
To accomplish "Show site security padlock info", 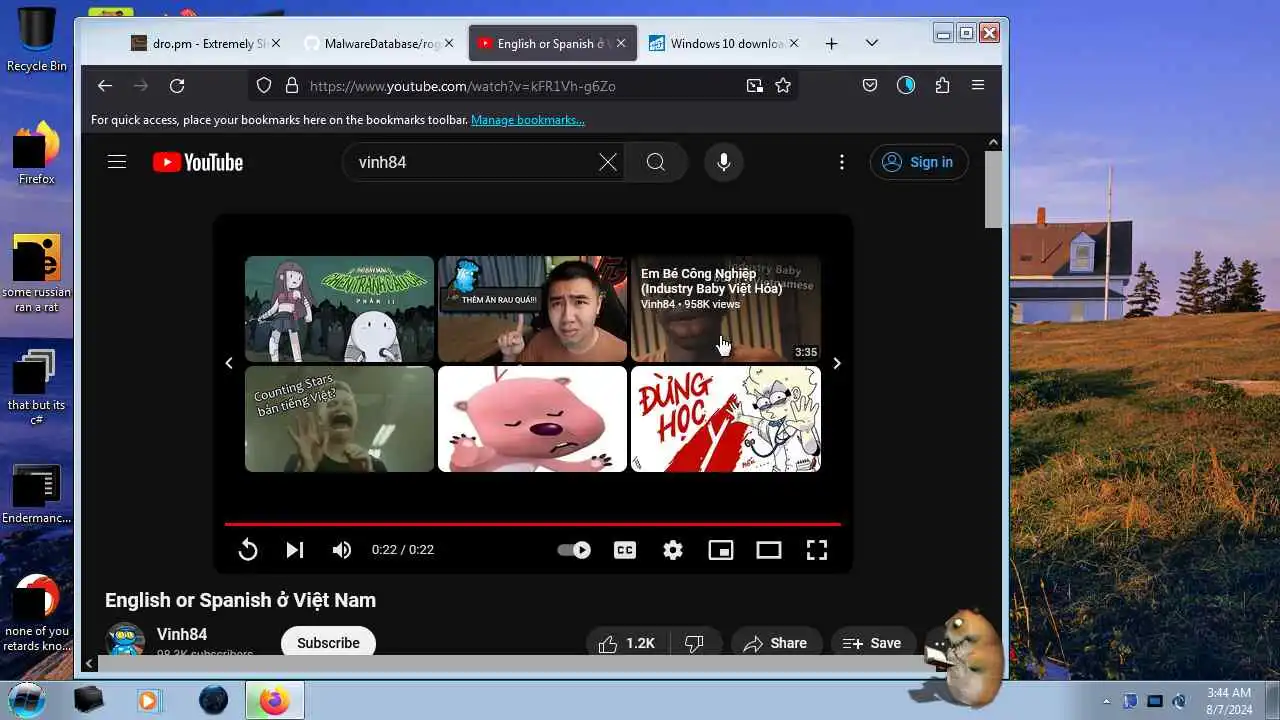I will 292,86.
